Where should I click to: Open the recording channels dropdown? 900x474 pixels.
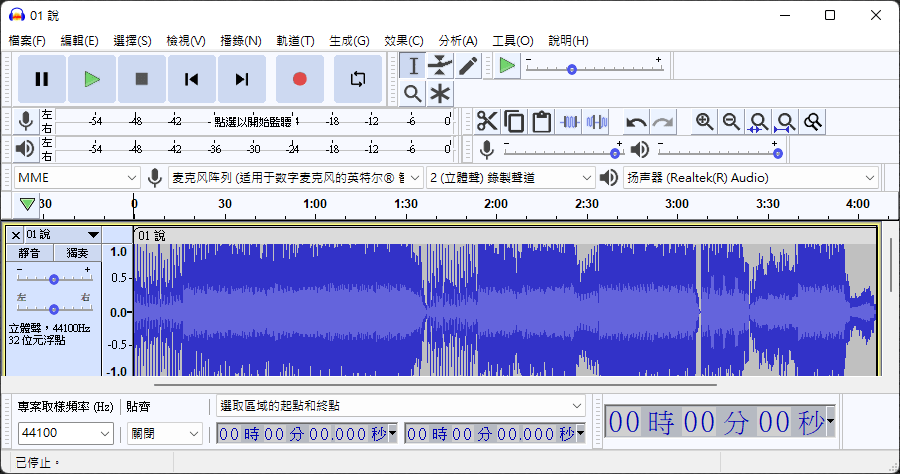[x=510, y=178]
